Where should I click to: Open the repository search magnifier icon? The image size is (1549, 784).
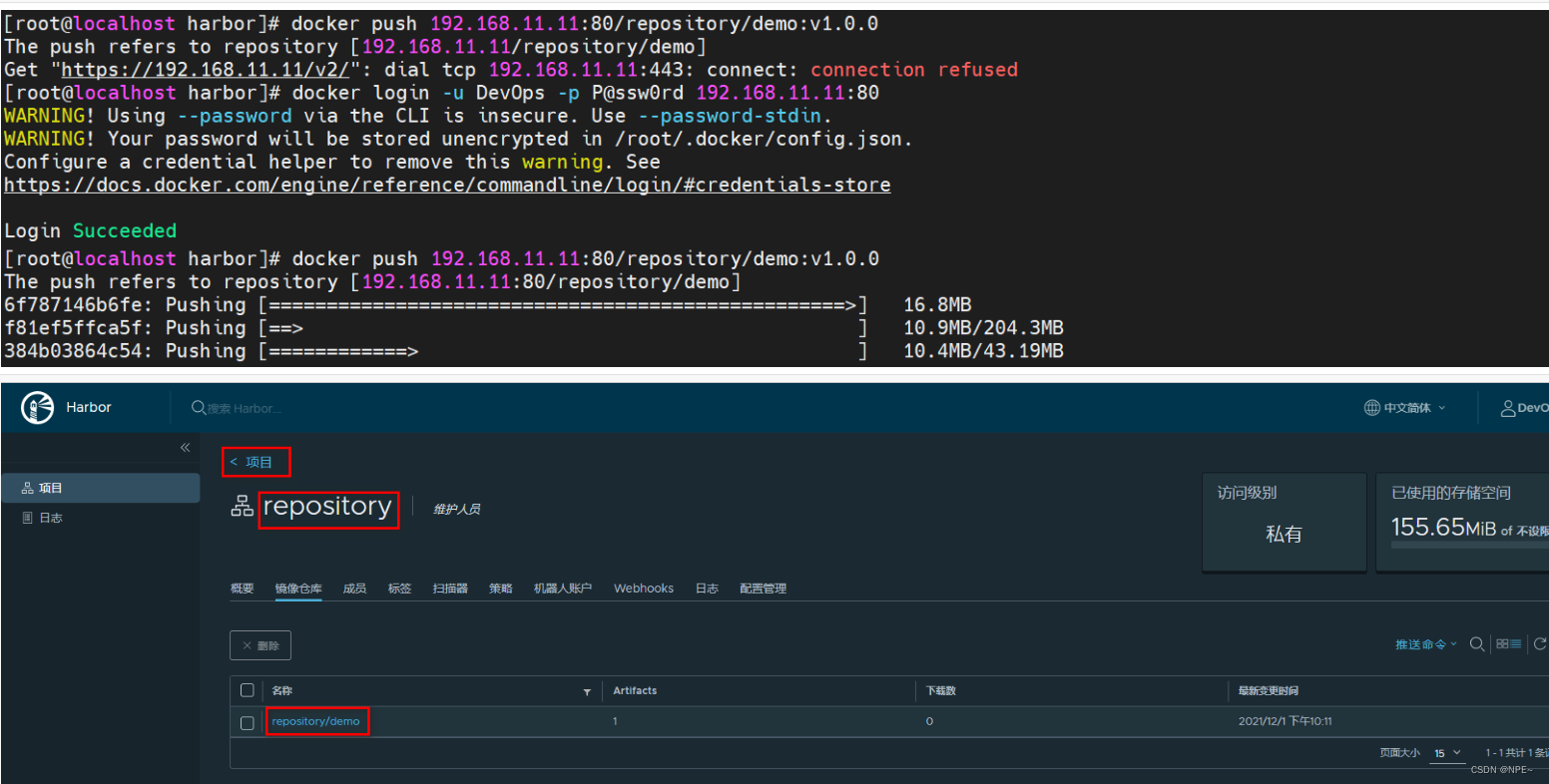click(1477, 644)
